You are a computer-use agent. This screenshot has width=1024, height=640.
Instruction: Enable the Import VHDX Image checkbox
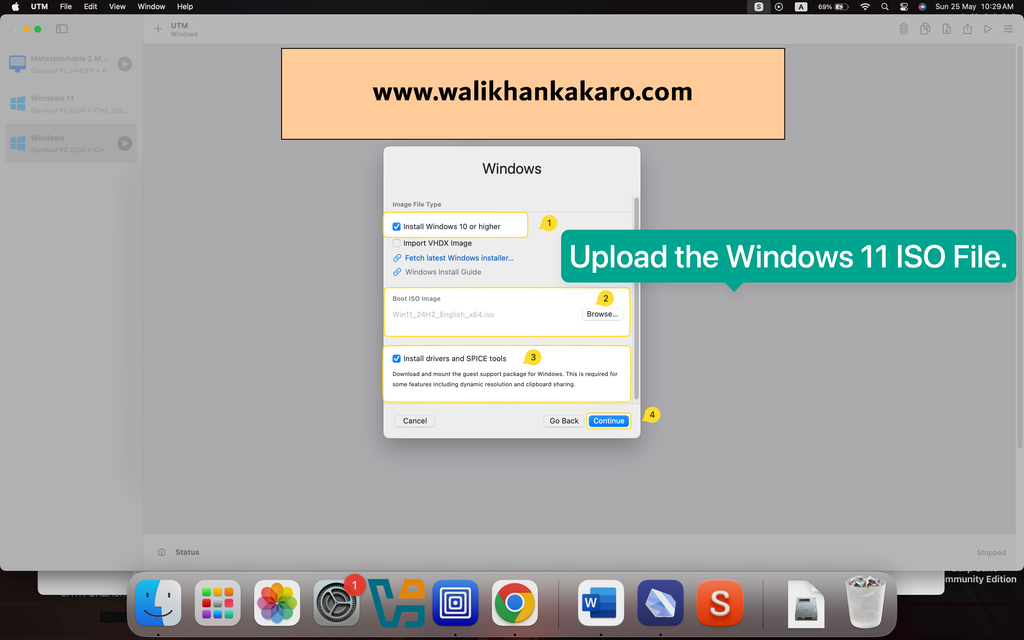pos(396,243)
